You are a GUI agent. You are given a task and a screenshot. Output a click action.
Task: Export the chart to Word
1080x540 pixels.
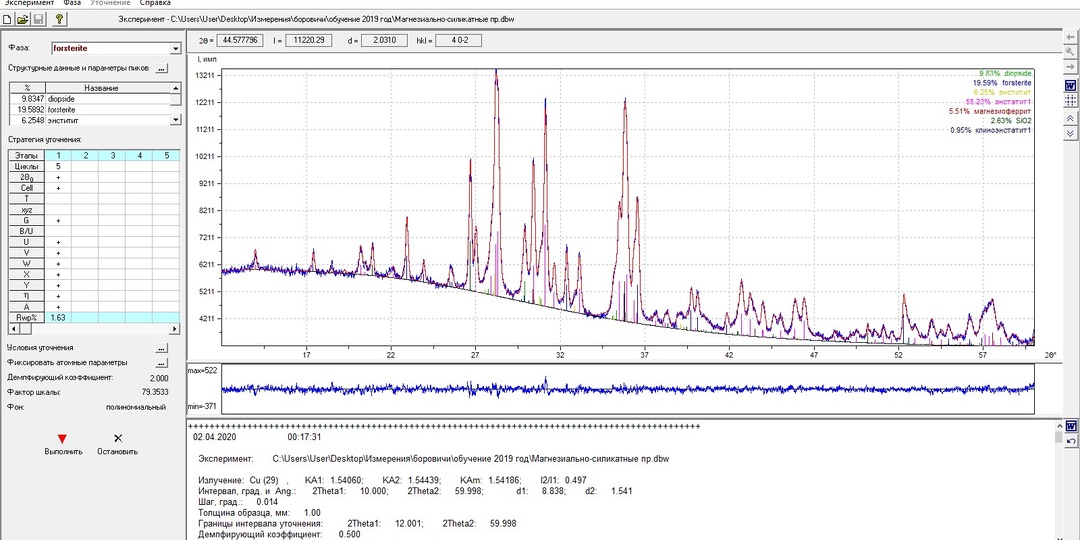click(1070, 85)
